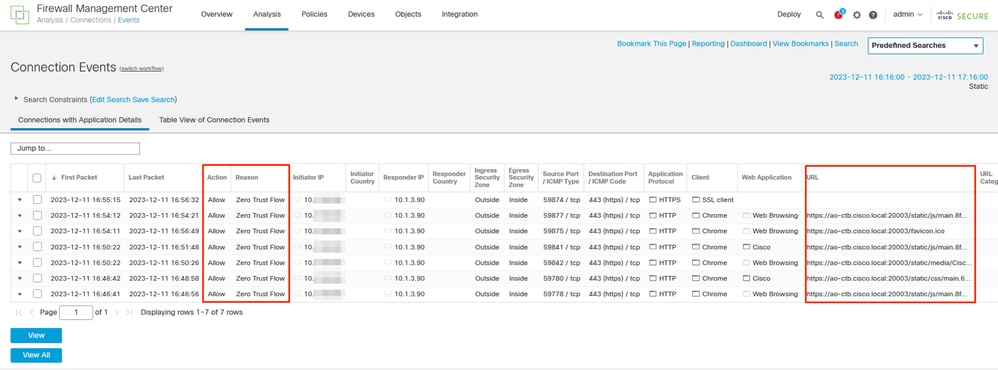This screenshot has width=998, height=370.
Task: Click host icon beside Responder IP in 16:46:41 row
Action: [x=388, y=294]
